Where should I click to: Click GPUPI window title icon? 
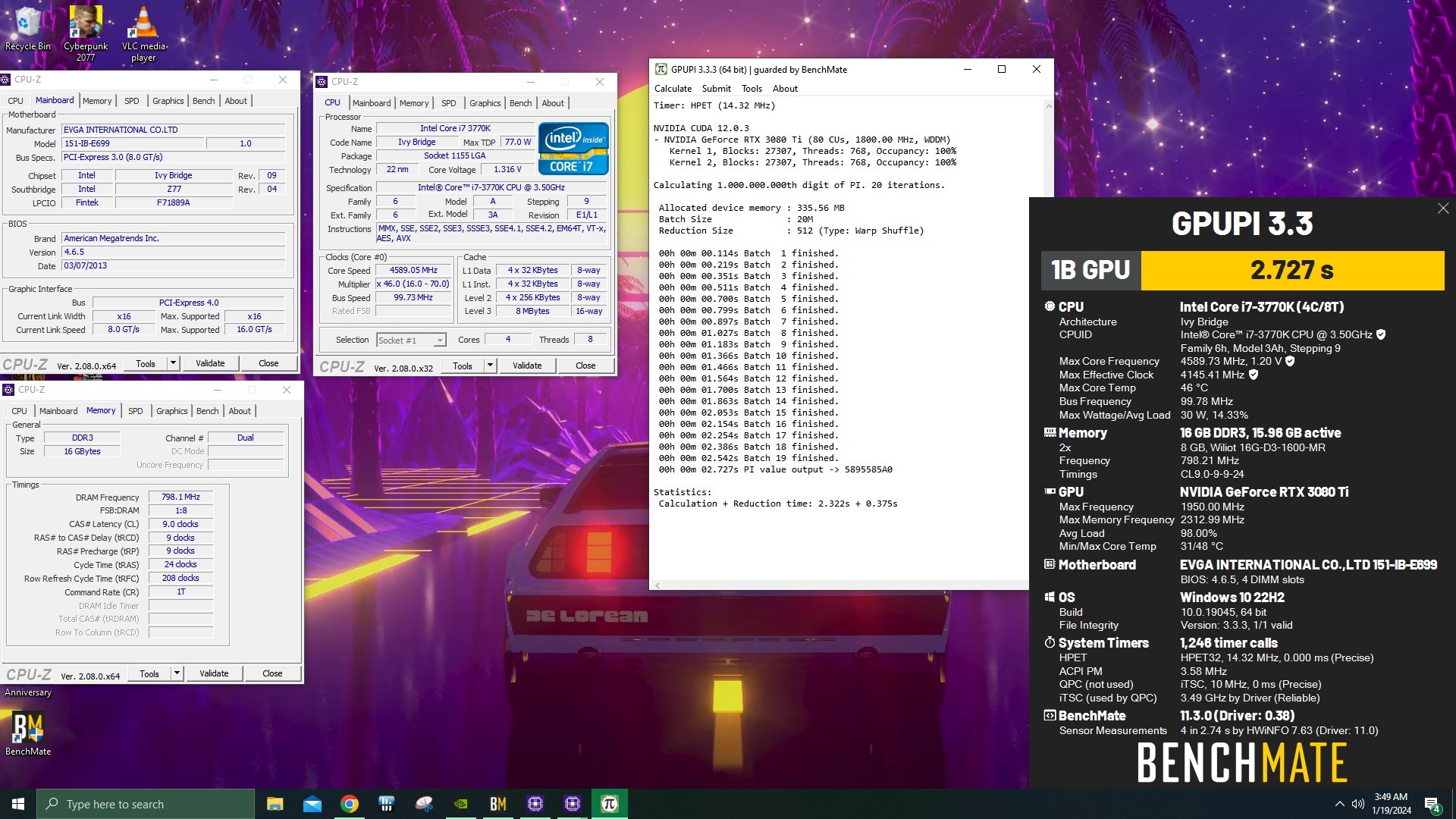[x=661, y=69]
